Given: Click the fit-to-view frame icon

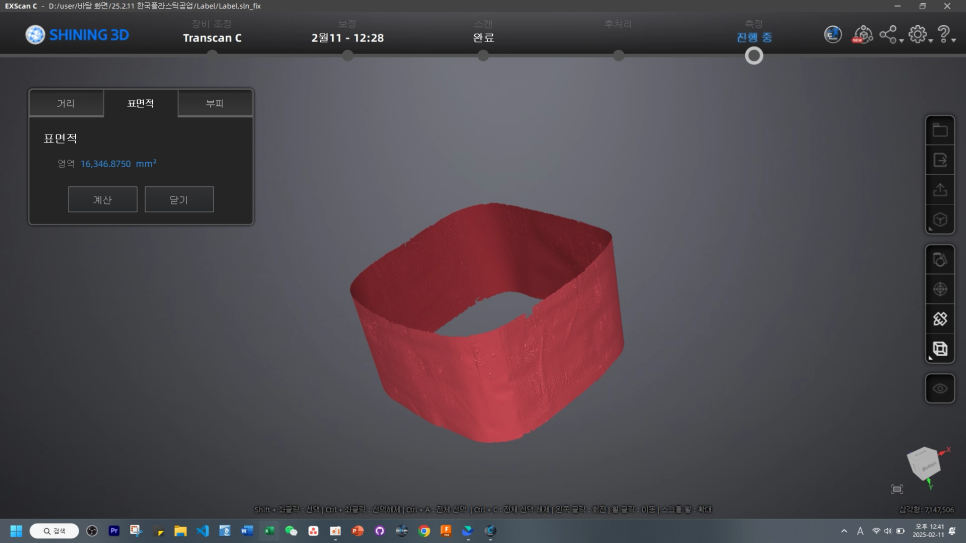Looking at the screenshot, I should pyautogui.click(x=897, y=489).
